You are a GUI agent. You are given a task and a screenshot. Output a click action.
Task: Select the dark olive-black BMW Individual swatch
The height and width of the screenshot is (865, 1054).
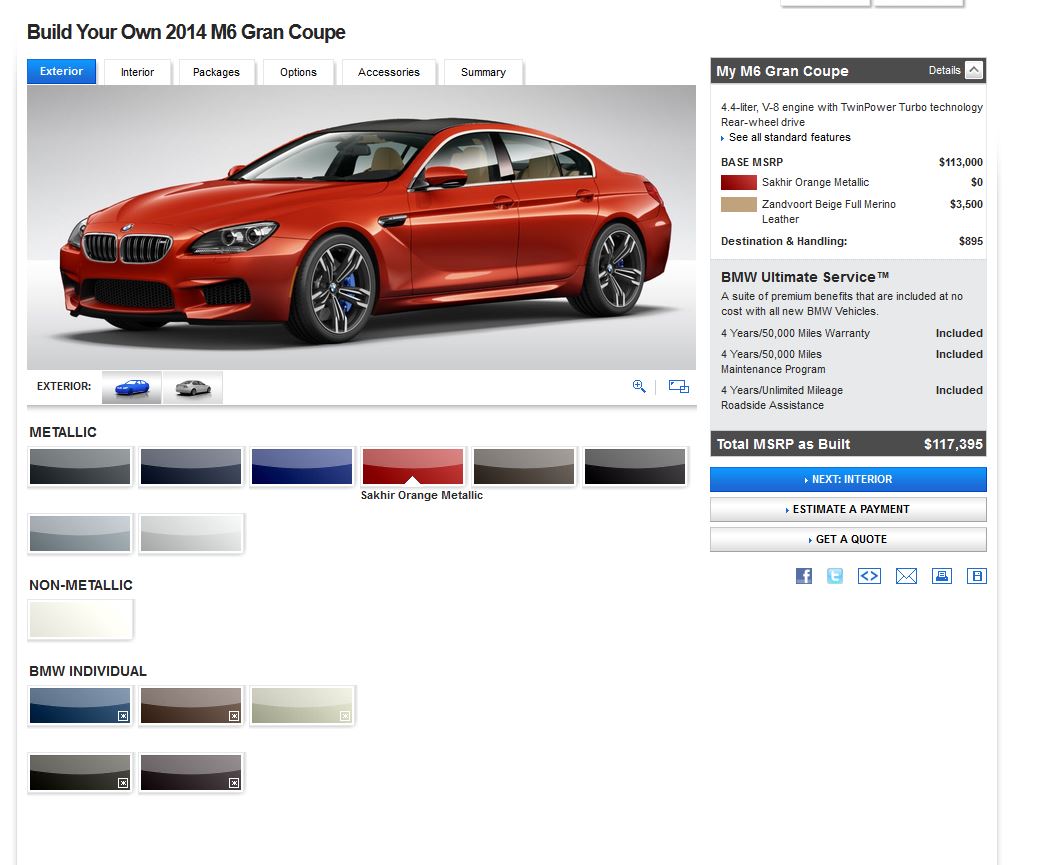[x=80, y=772]
